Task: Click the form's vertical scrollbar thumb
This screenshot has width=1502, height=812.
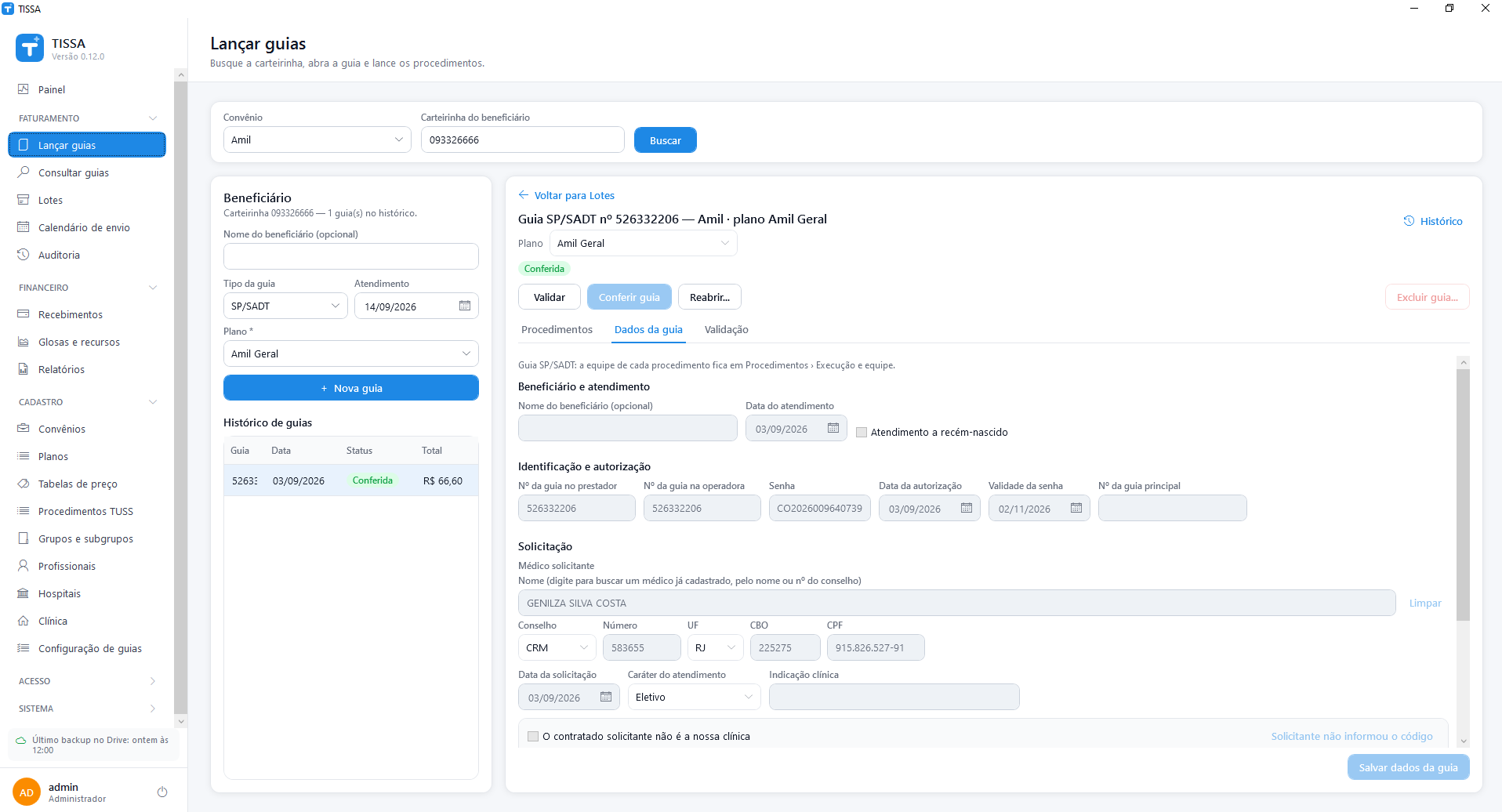Action: 1463,494
